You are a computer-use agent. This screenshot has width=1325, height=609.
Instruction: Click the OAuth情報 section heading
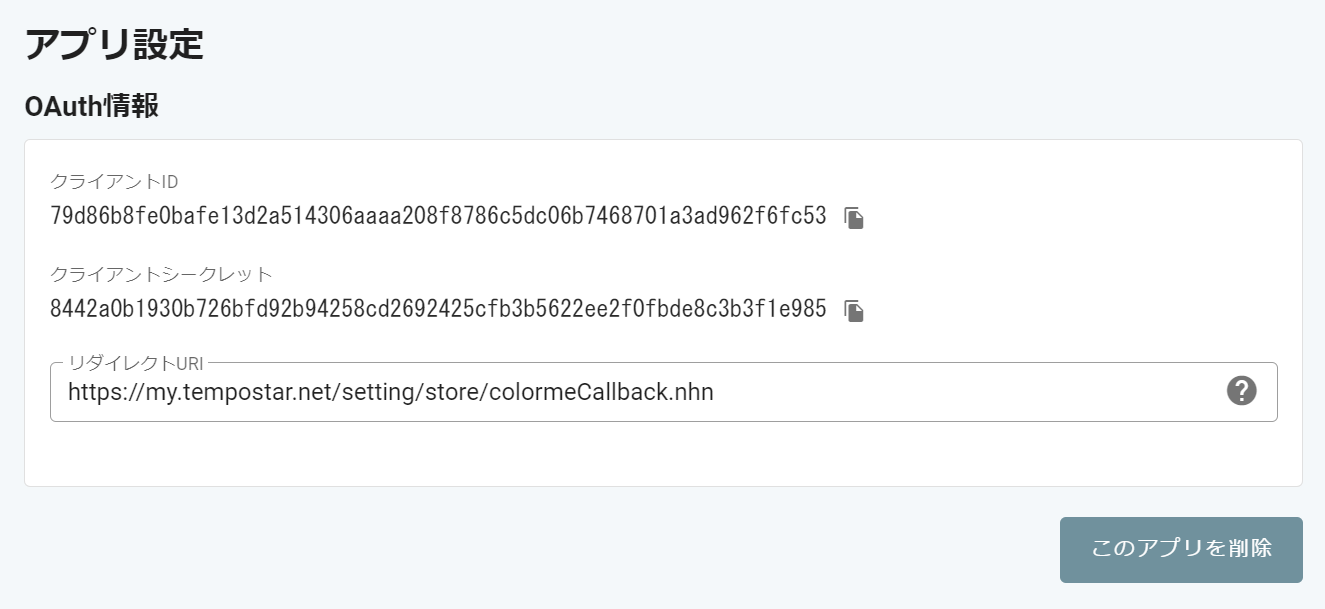(x=91, y=106)
